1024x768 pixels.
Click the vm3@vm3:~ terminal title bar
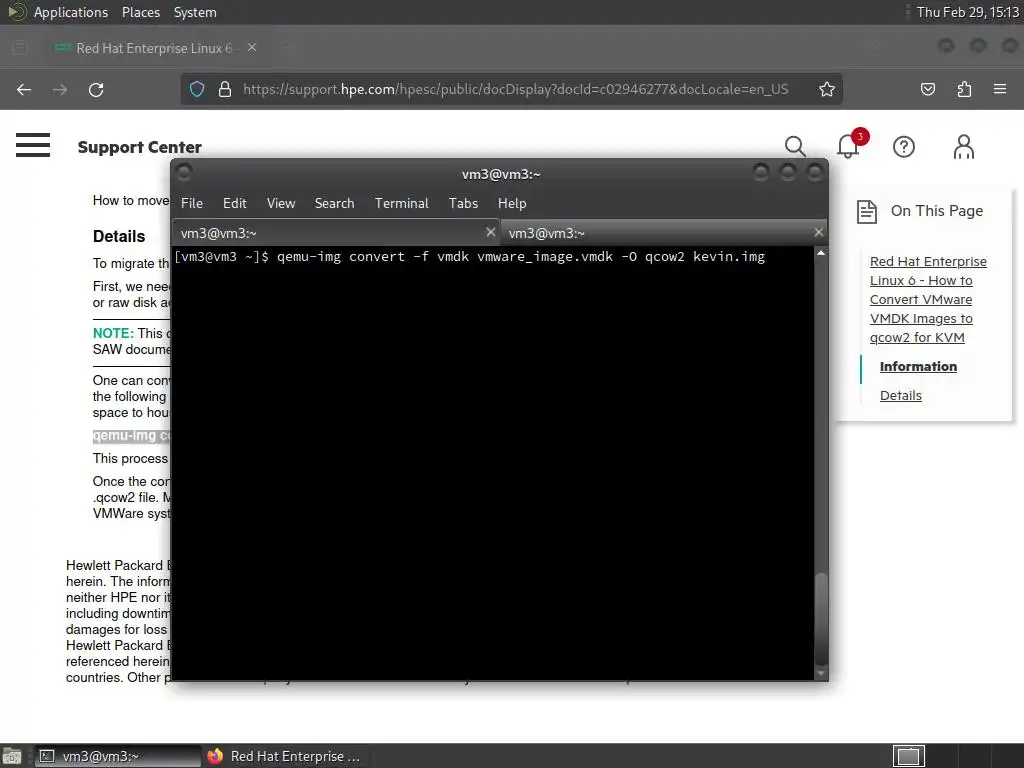500,174
